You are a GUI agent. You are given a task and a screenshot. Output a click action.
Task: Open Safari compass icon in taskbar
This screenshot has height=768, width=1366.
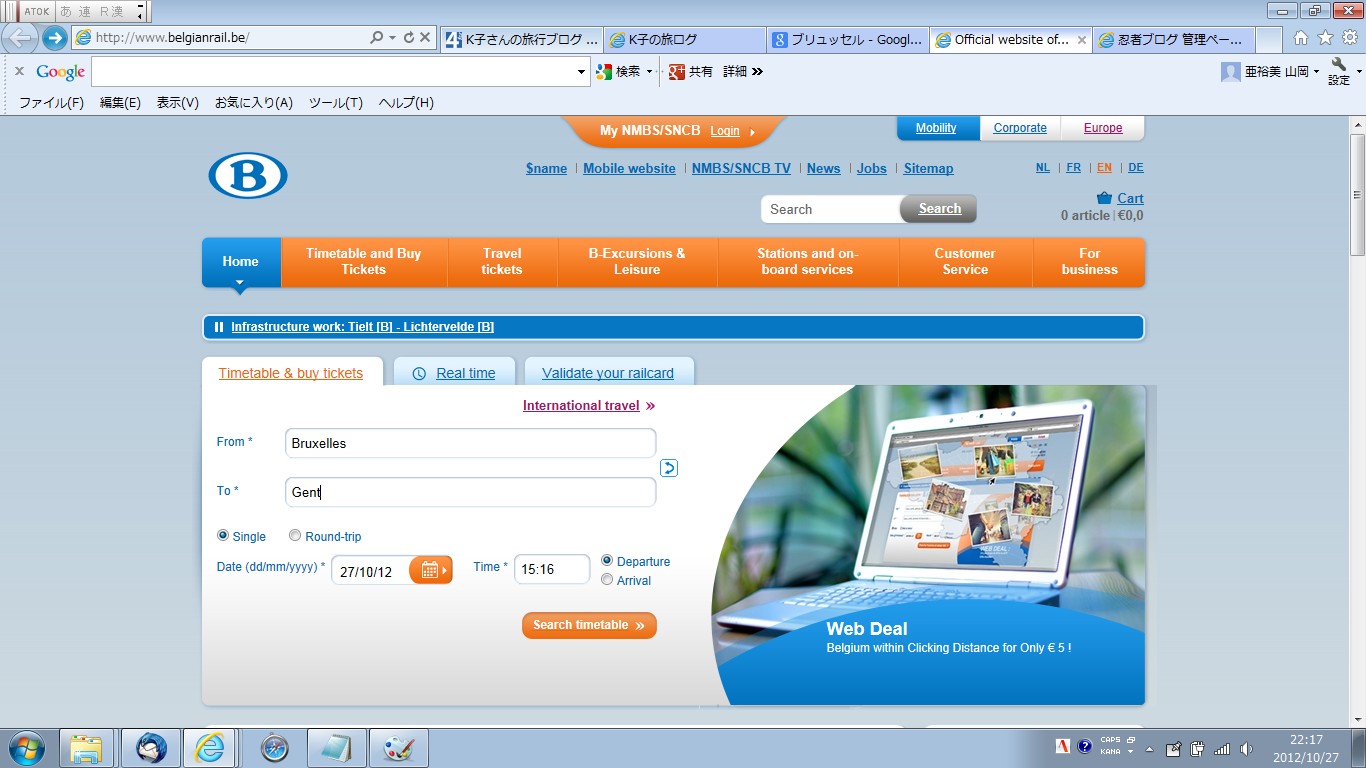pyautogui.click(x=275, y=748)
